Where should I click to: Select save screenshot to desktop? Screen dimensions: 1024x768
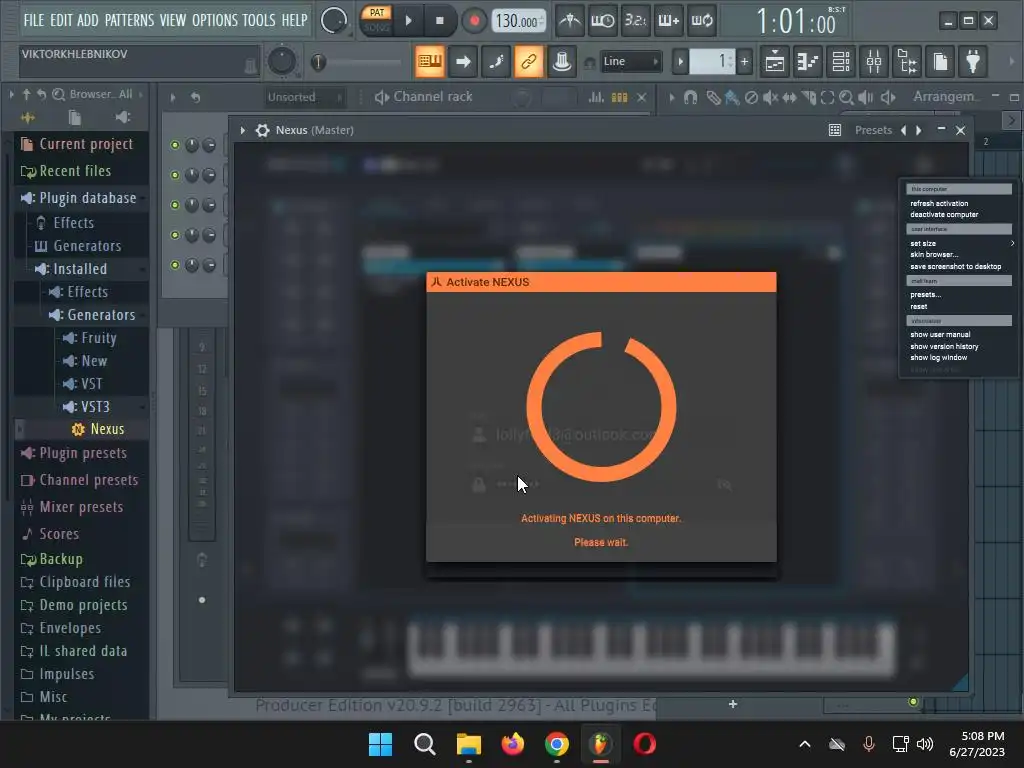[955, 266]
